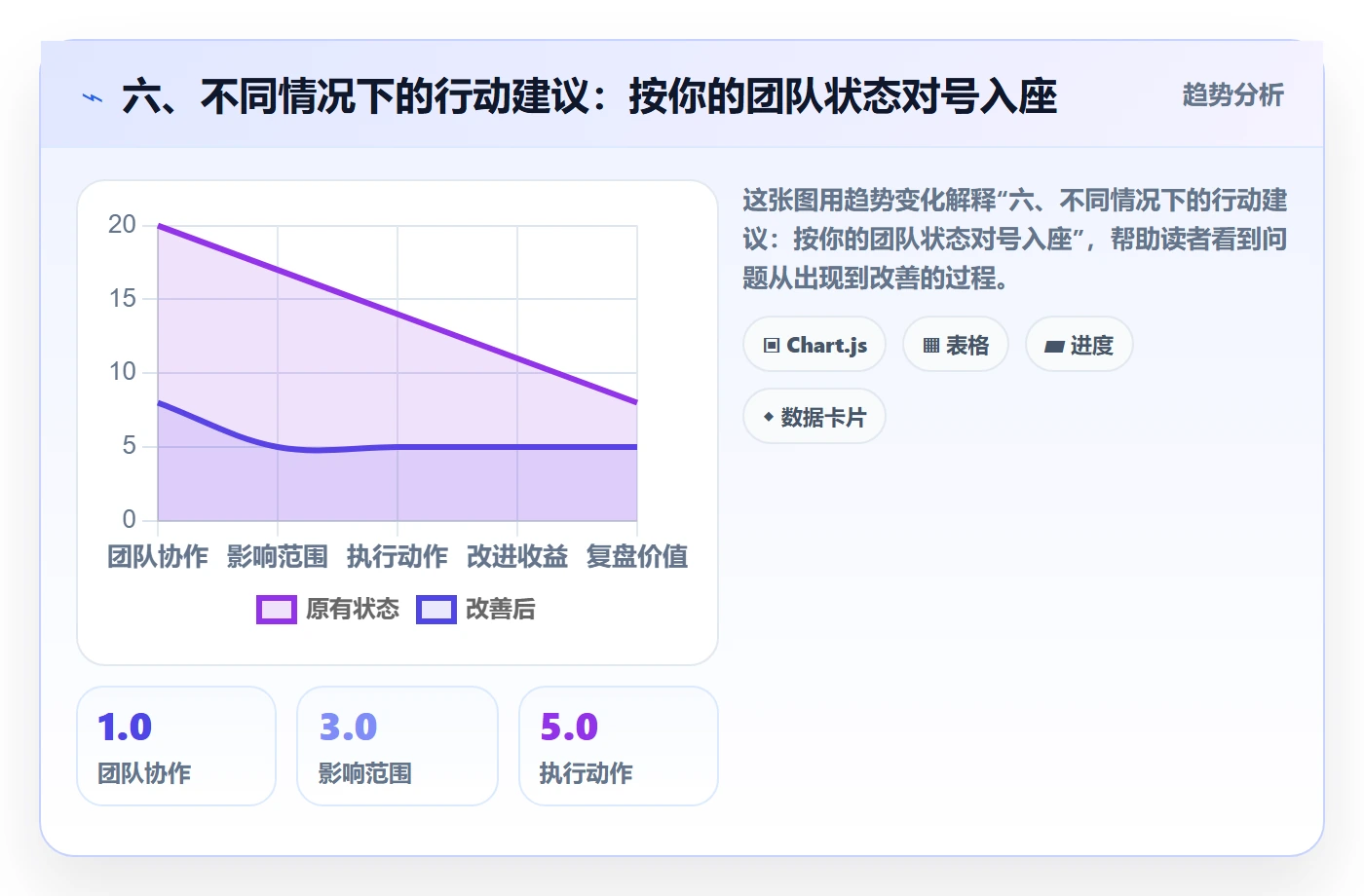
Task: Click the y-axis value 0
Action: tap(129, 519)
